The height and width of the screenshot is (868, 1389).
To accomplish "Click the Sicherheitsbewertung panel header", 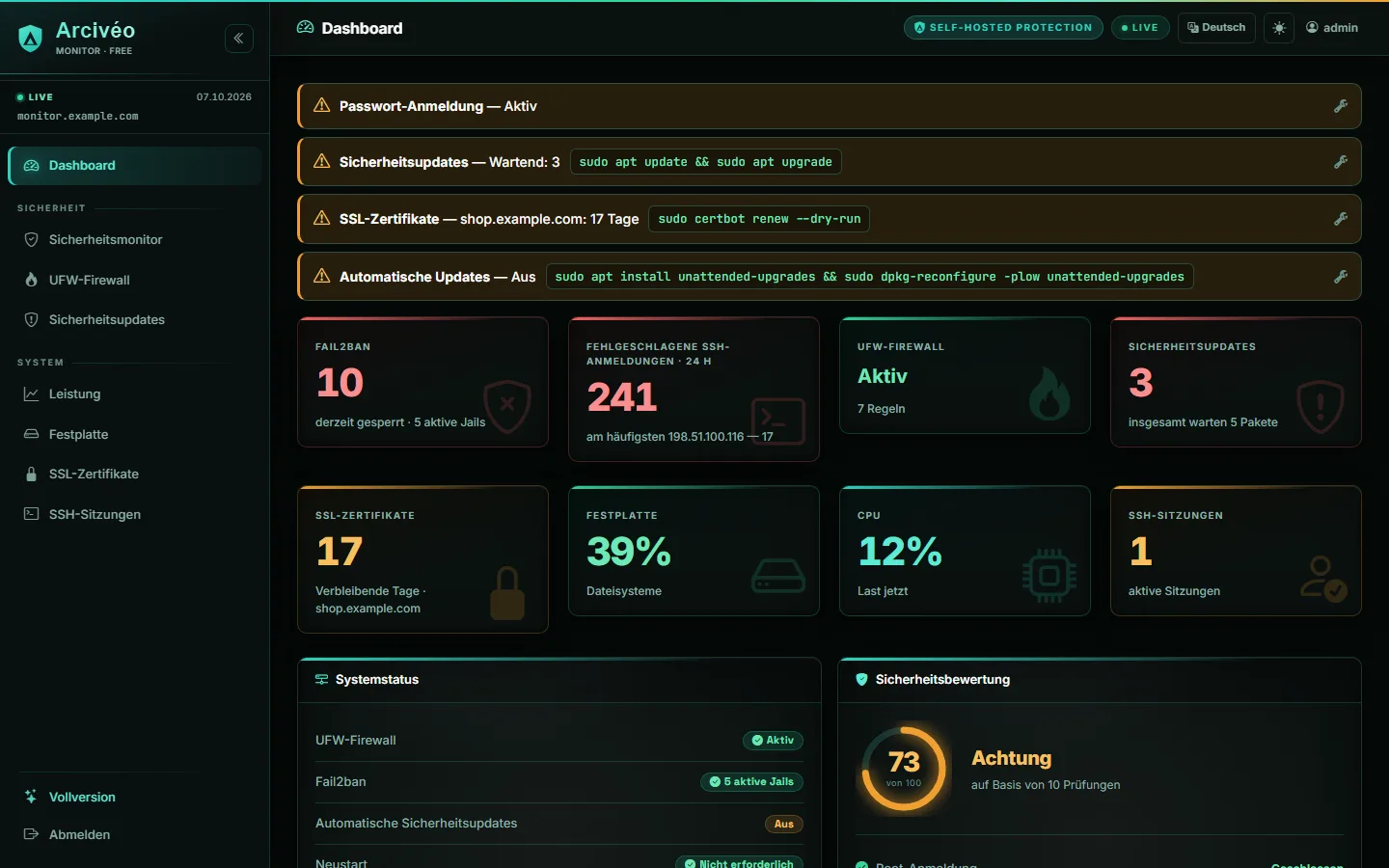I will coord(1100,680).
